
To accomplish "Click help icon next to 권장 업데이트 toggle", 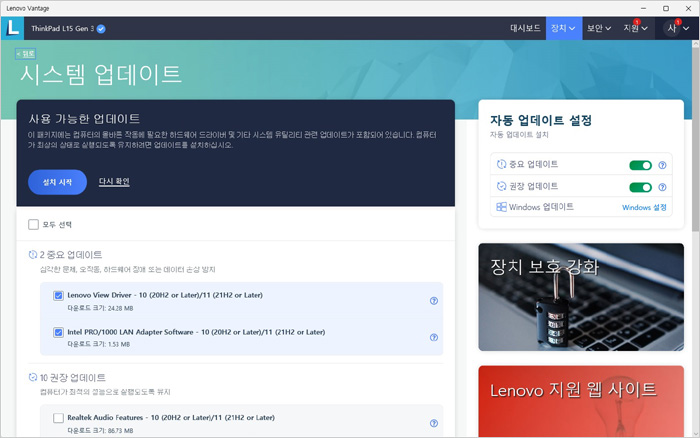I will 662,186.
